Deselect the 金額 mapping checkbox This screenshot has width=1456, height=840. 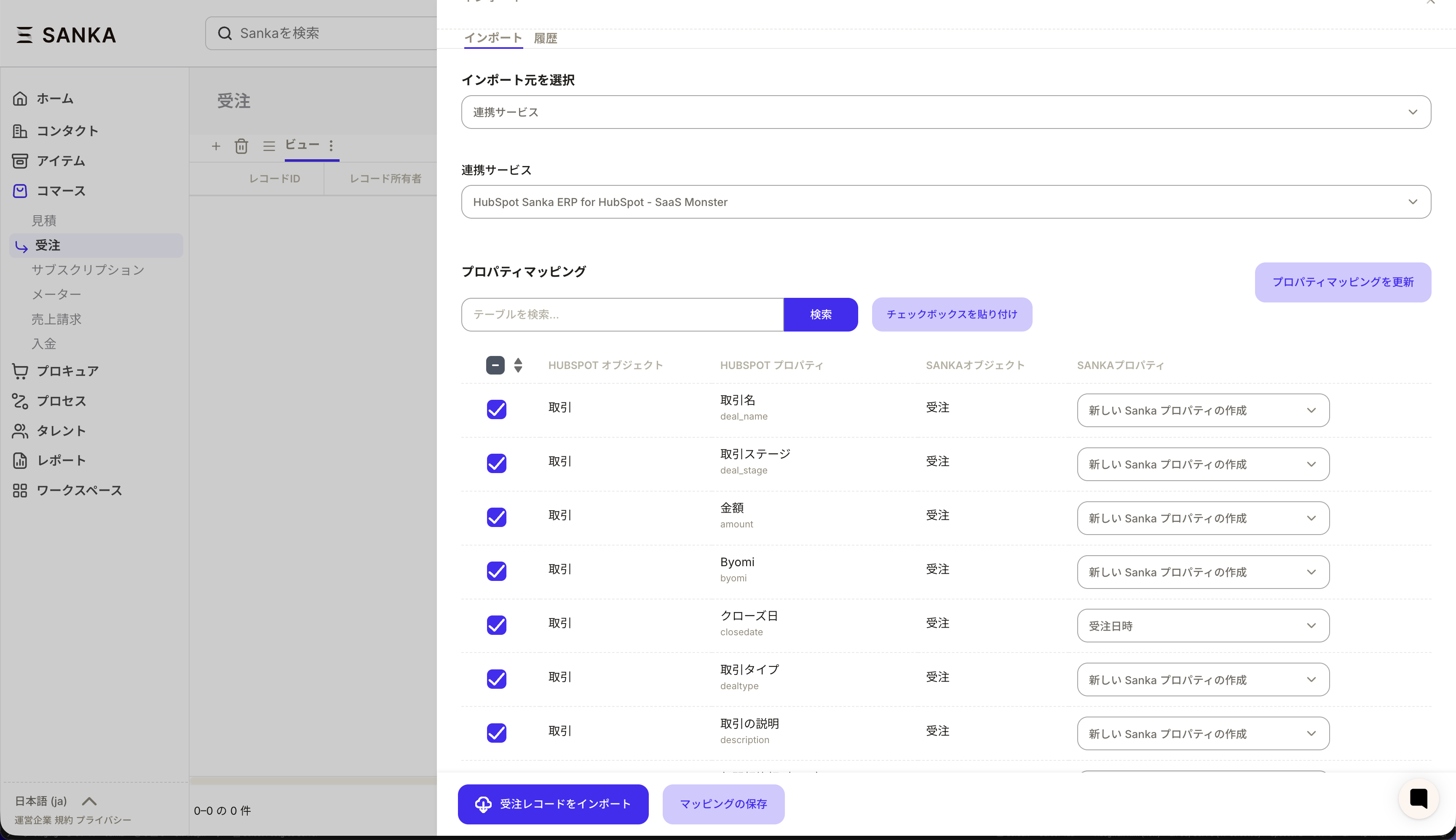pyautogui.click(x=496, y=517)
